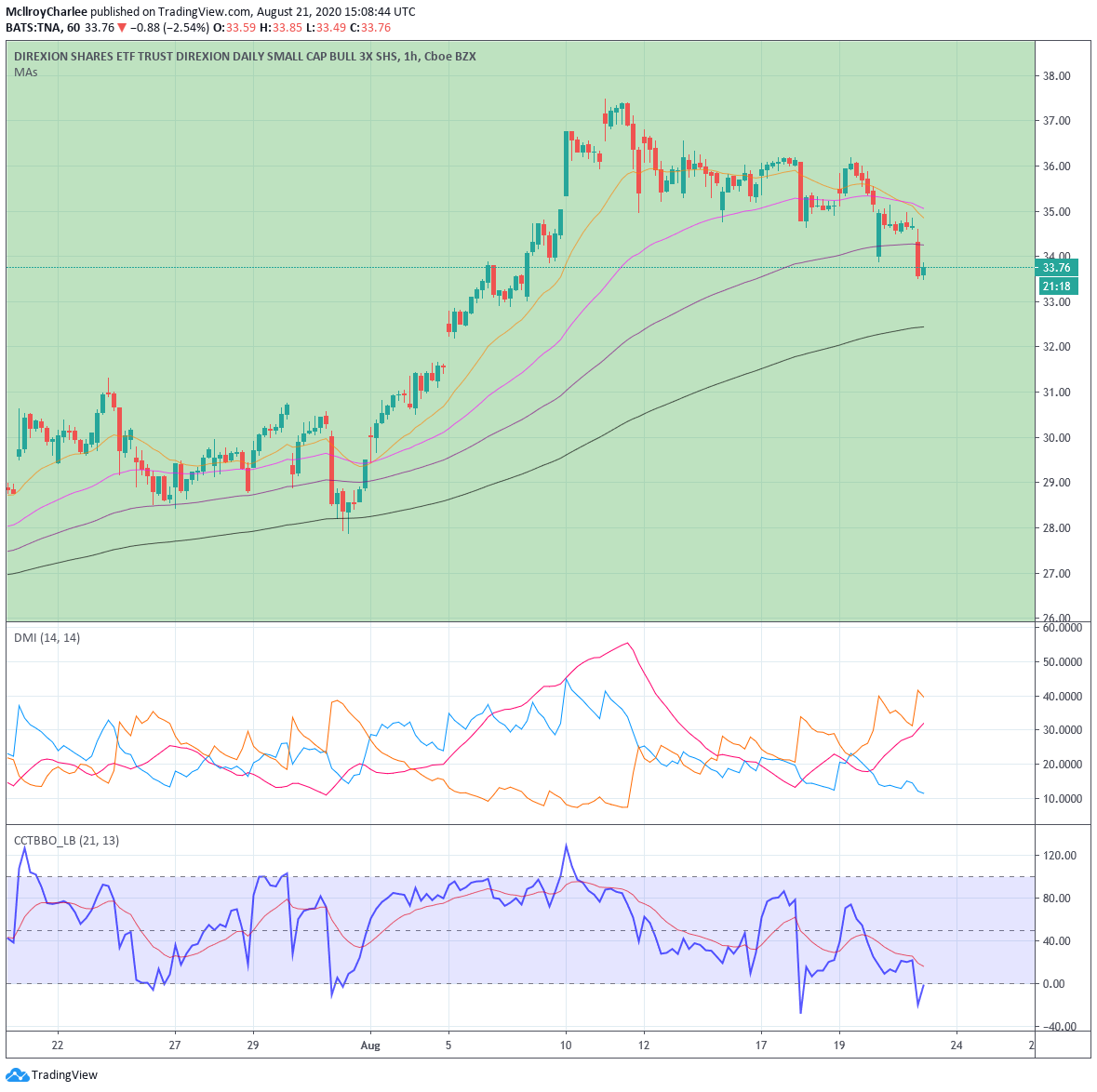The height and width of the screenshot is (1092, 1097).
Task: Click the 29.00 price axis label
Action: click(1056, 483)
